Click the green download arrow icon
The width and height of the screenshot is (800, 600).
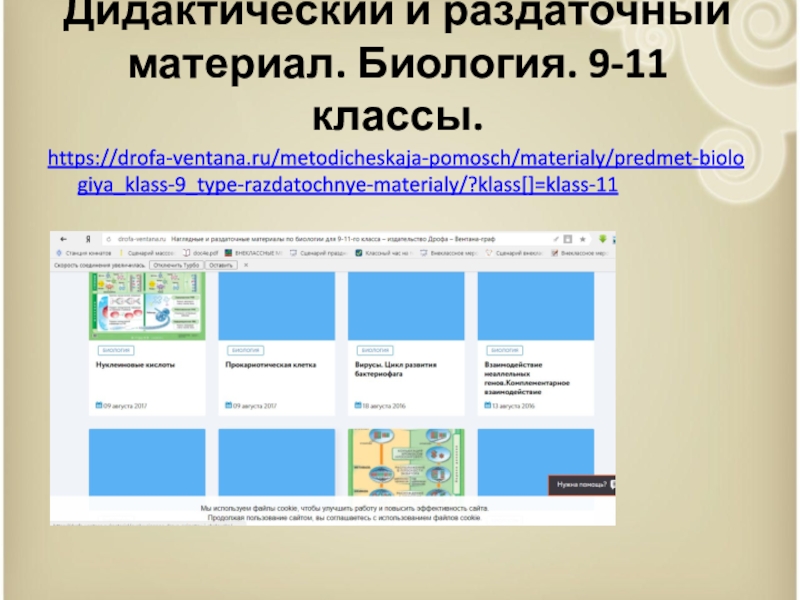(603, 240)
